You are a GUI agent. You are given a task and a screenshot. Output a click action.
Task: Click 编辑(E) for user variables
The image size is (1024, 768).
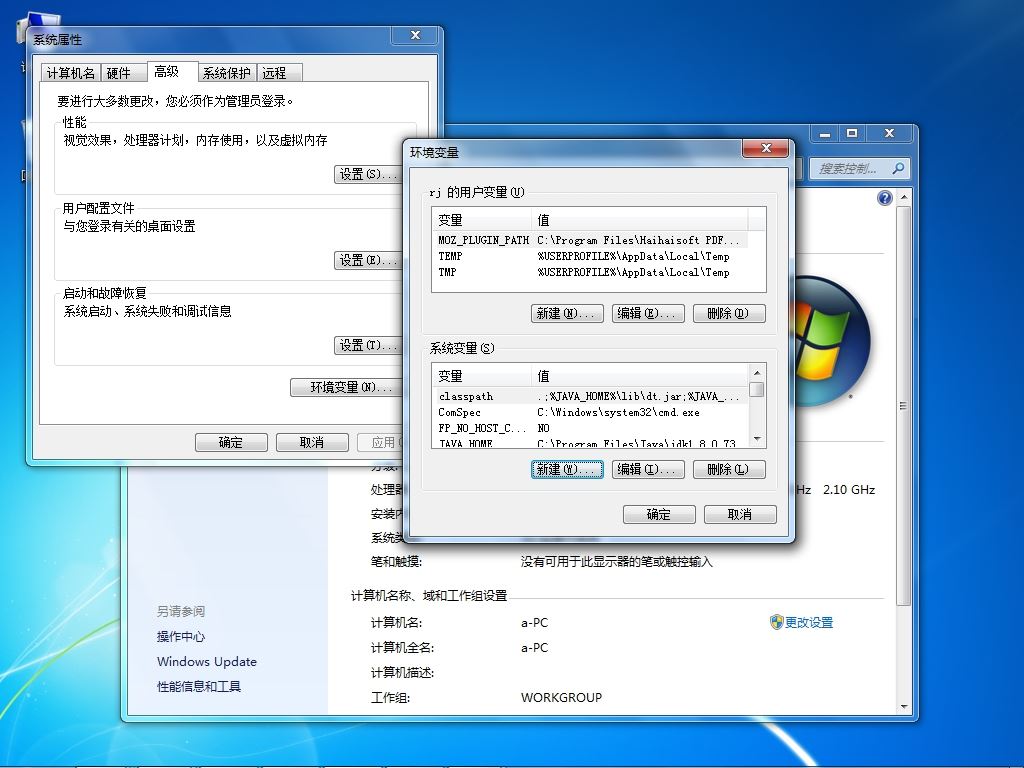(x=648, y=313)
